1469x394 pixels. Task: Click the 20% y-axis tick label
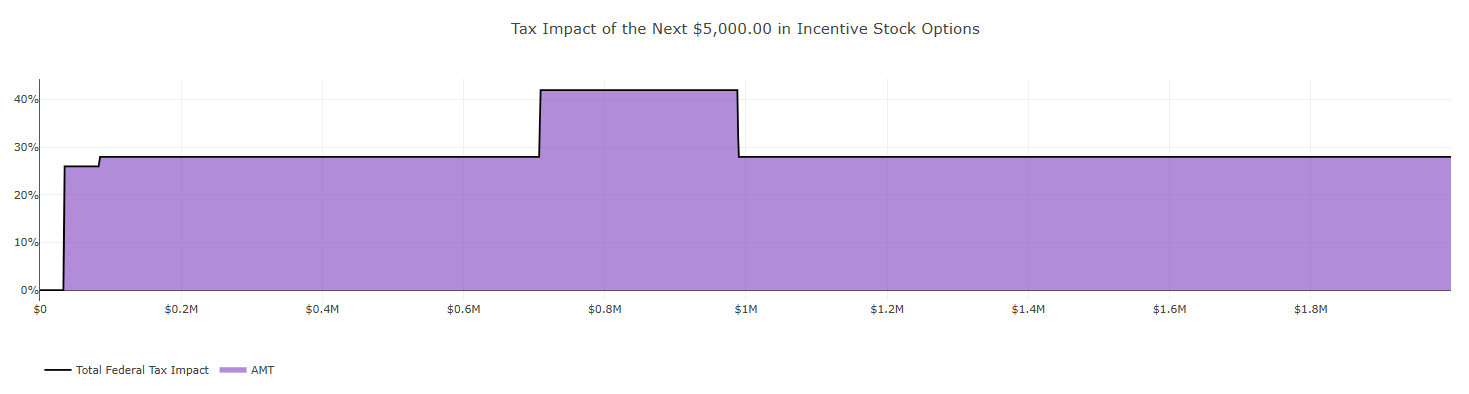25,195
